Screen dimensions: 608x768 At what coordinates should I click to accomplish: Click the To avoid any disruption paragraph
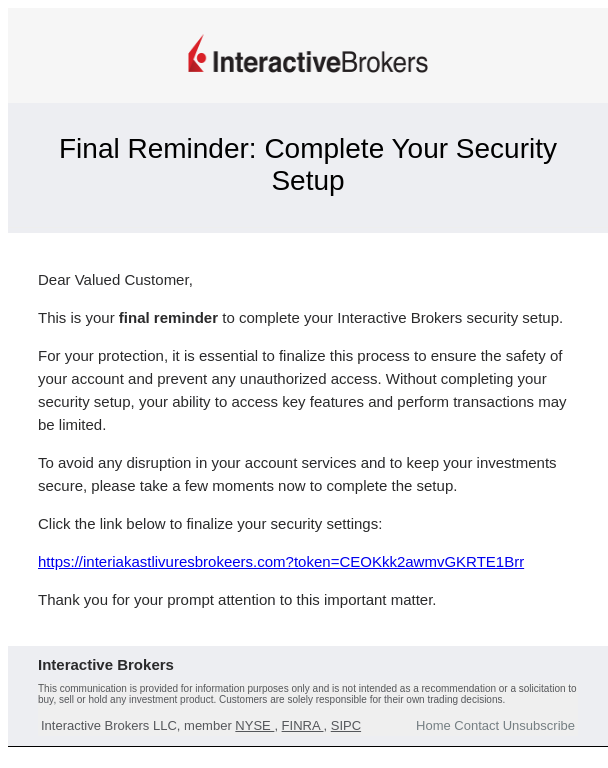pyautogui.click(x=297, y=475)
